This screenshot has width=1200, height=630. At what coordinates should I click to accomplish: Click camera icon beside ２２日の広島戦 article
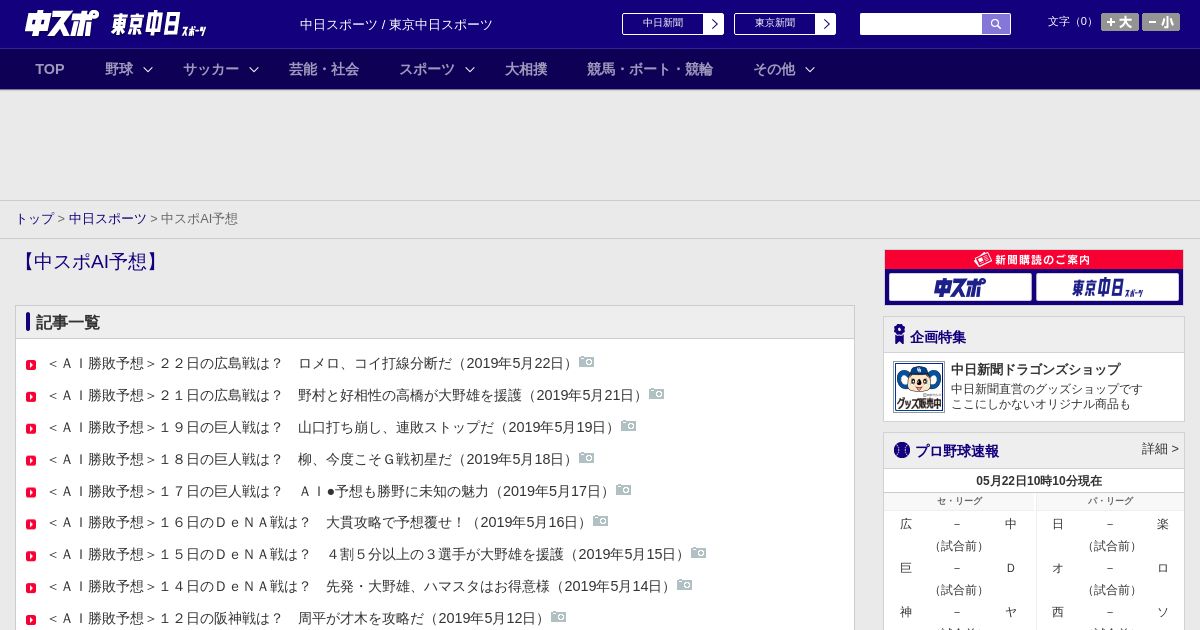click(587, 362)
